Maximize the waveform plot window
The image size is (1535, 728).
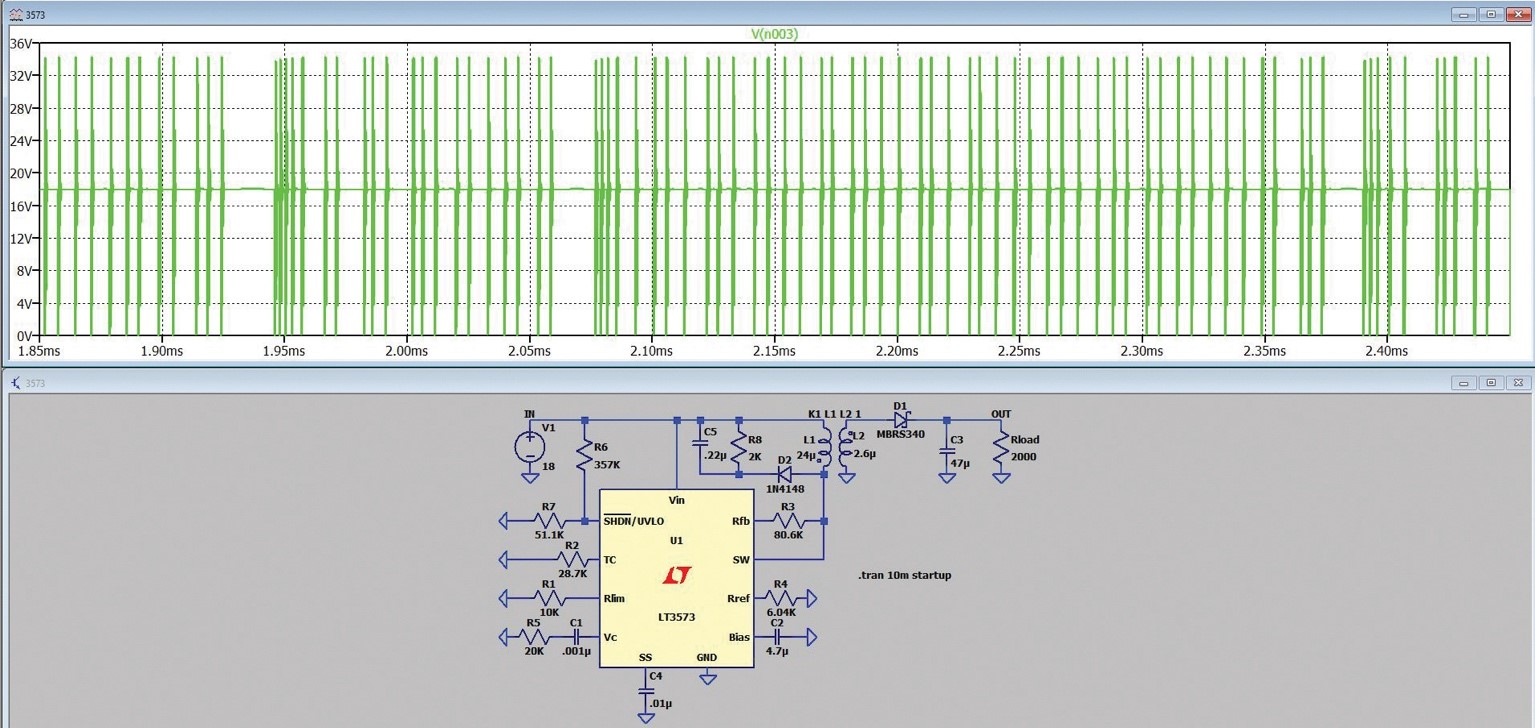pyautogui.click(x=1490, y=15)
